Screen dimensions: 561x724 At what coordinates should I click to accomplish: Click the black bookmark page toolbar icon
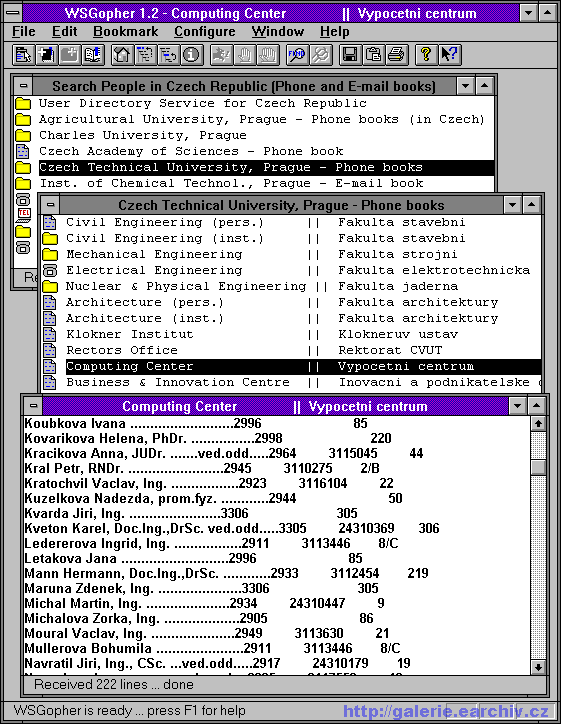47,55
